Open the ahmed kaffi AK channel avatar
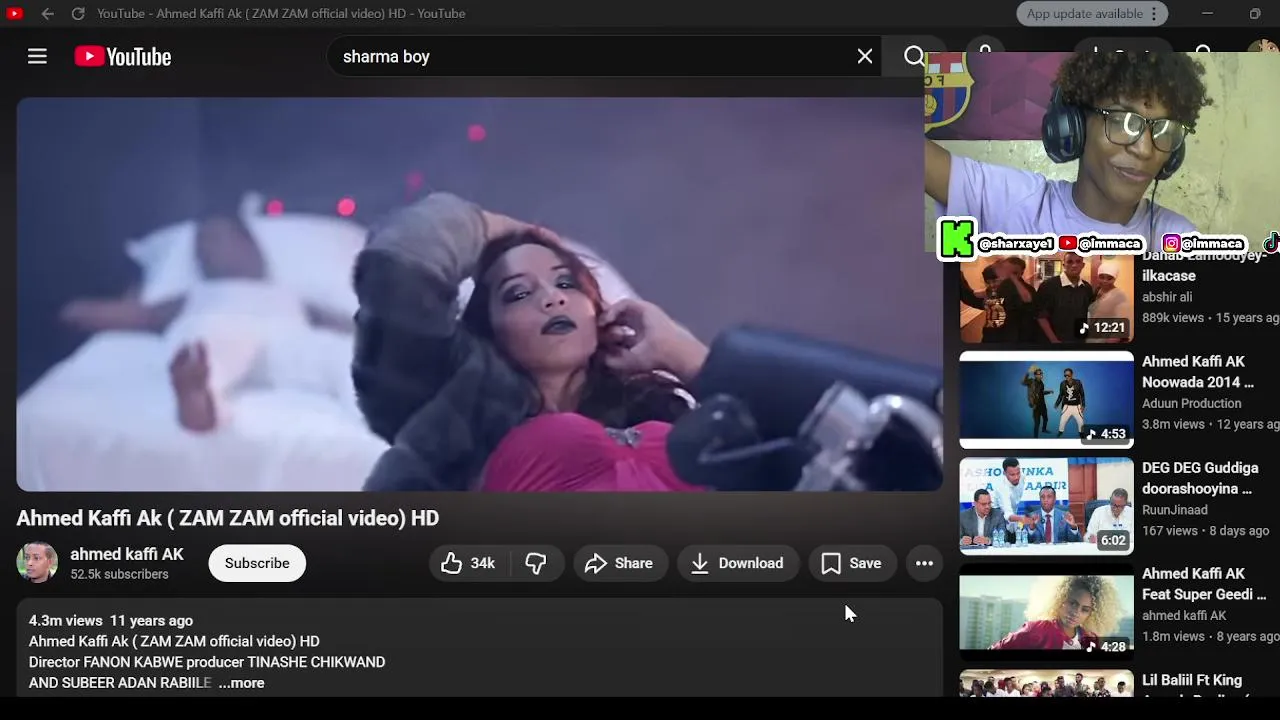 [x=37, y=563]
